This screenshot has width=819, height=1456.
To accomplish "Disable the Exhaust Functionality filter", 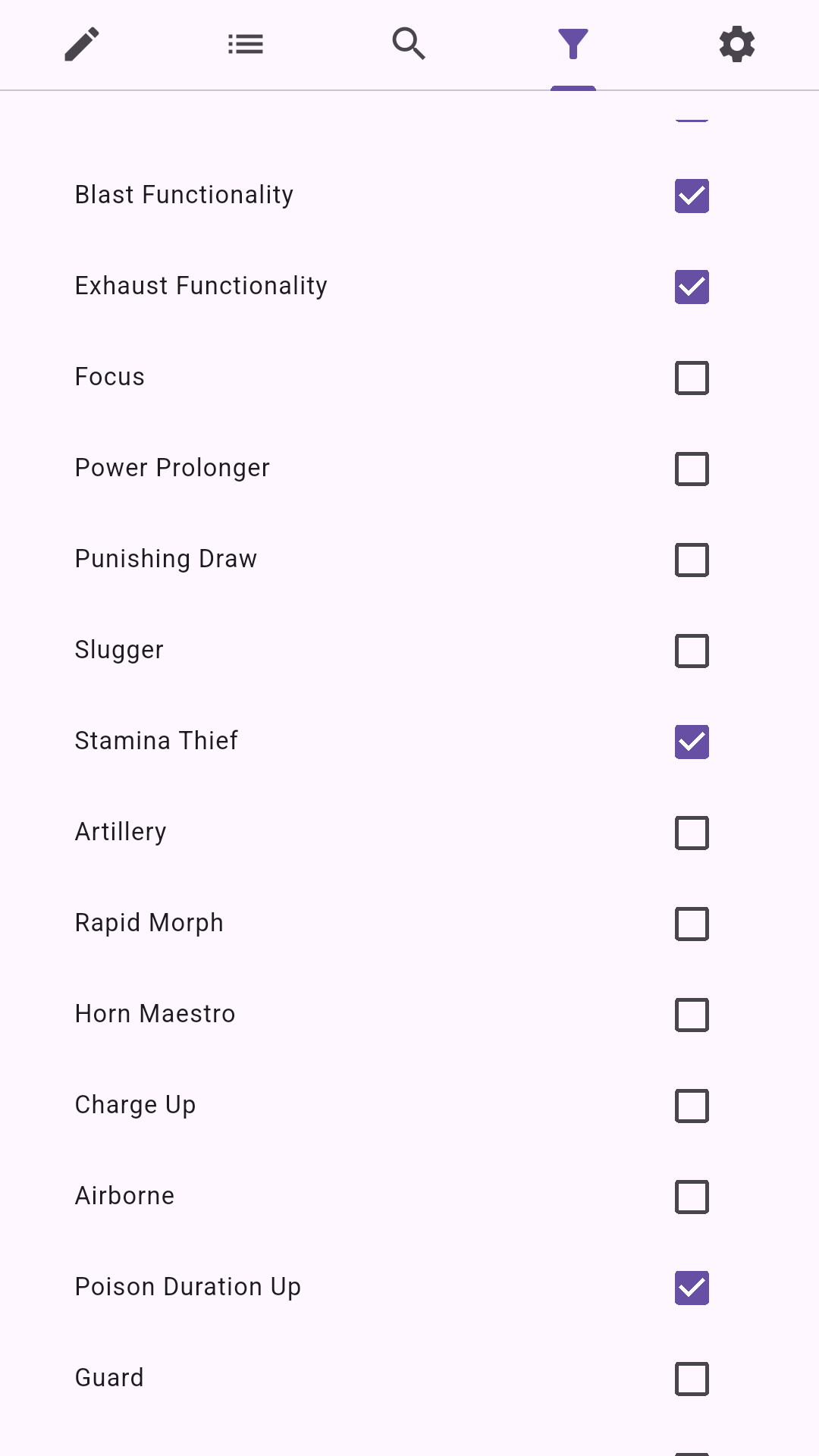I will pos(692,287).
